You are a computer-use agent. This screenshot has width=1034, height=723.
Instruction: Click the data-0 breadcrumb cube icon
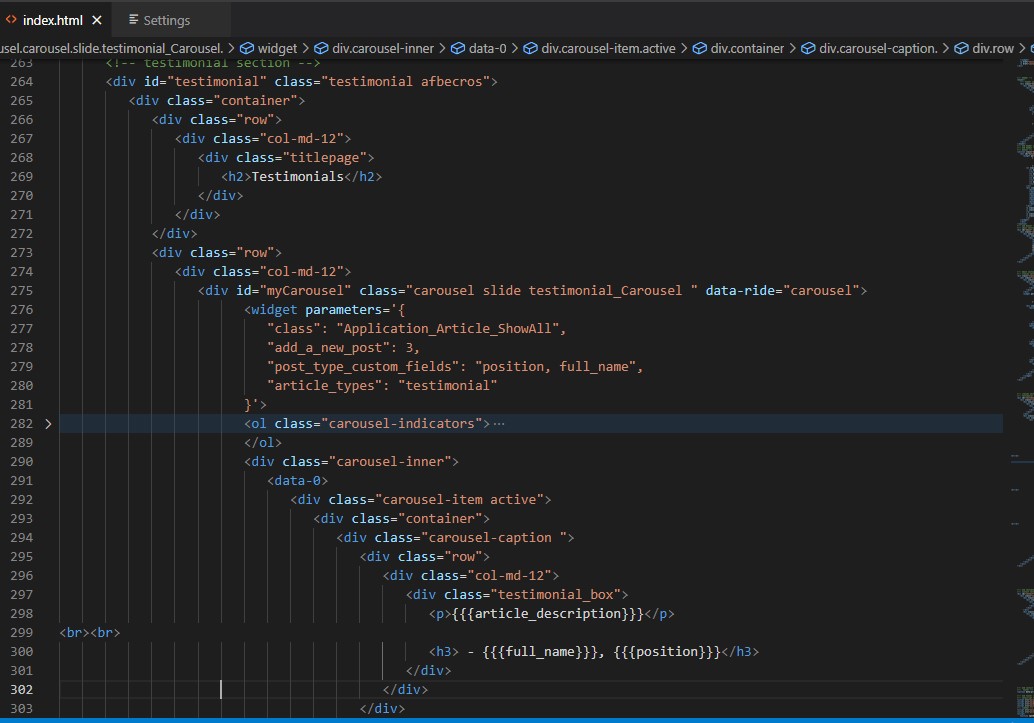tap(458, 48)
